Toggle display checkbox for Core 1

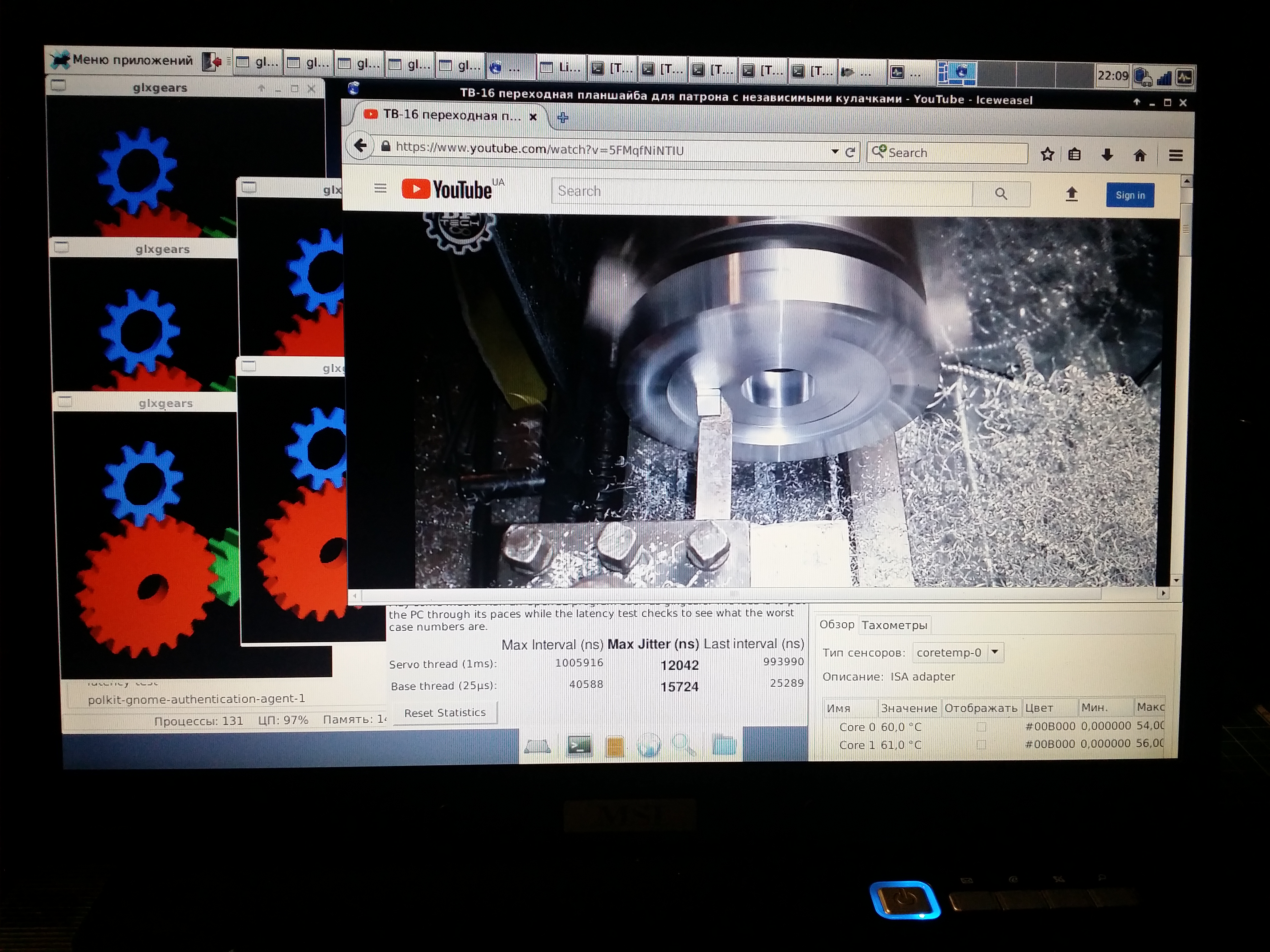[x=981, y=745]
